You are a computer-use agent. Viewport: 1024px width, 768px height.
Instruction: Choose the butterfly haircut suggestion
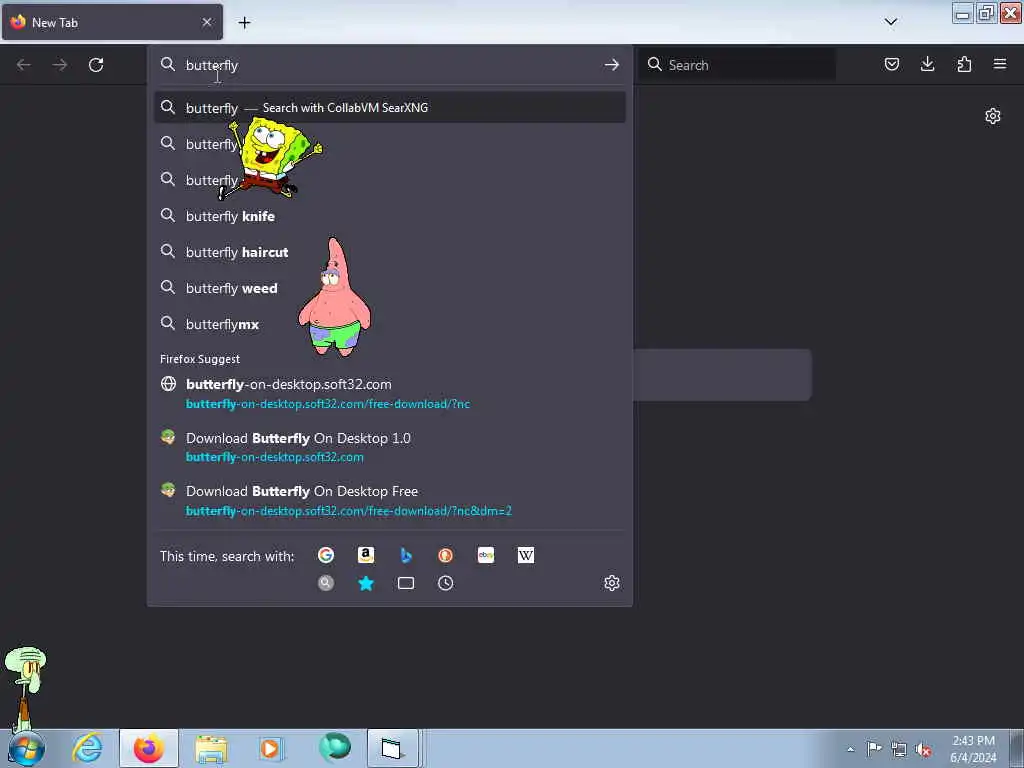point(389,252)
